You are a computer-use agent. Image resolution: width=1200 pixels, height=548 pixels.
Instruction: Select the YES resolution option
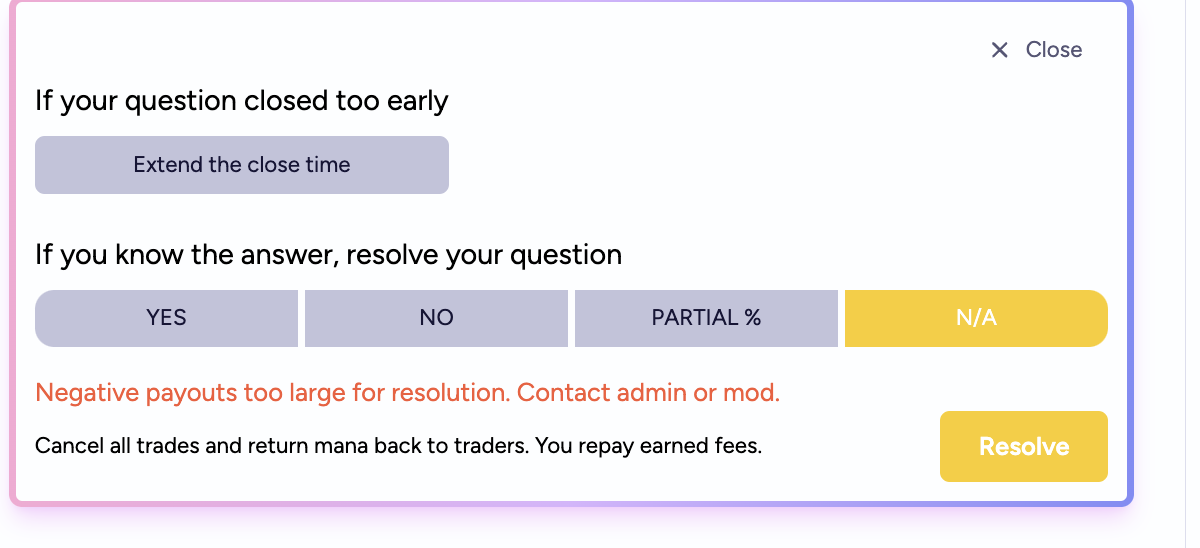point(166,318)
